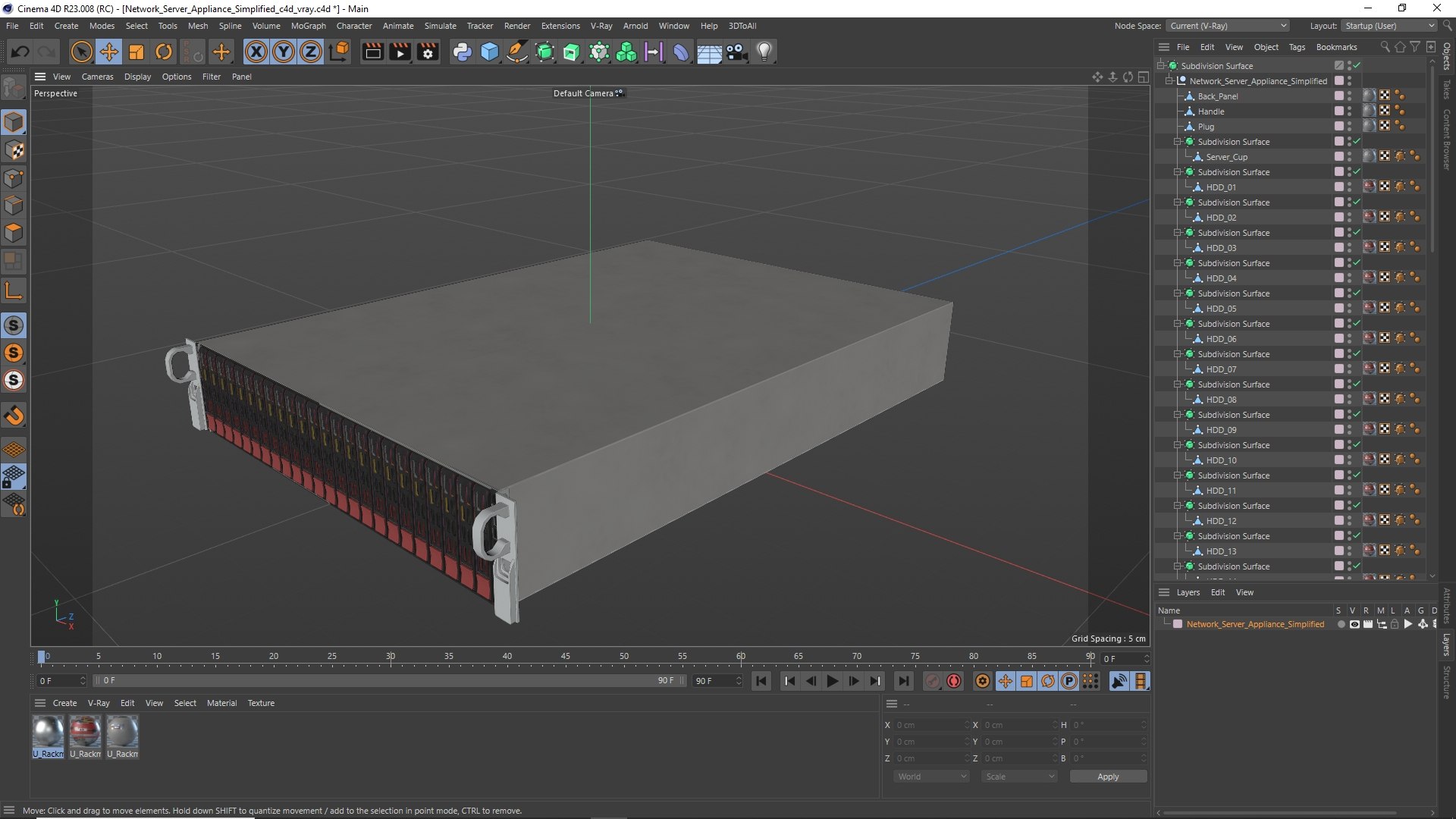Go to end of animation
The width and height of the screenshot is (1456, 819).
(x=903, y=681)
